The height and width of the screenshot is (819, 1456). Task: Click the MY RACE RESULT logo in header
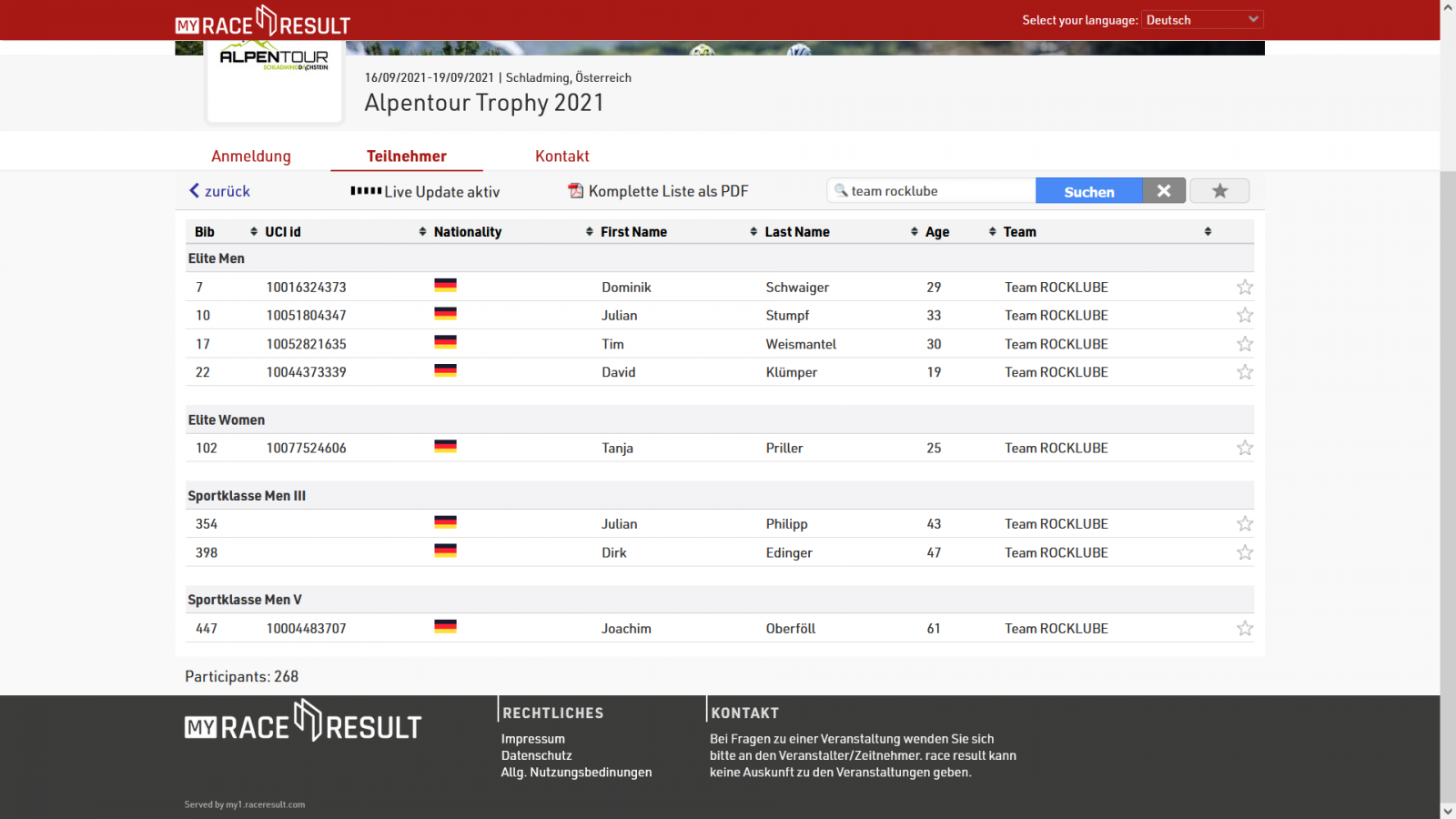263,22
